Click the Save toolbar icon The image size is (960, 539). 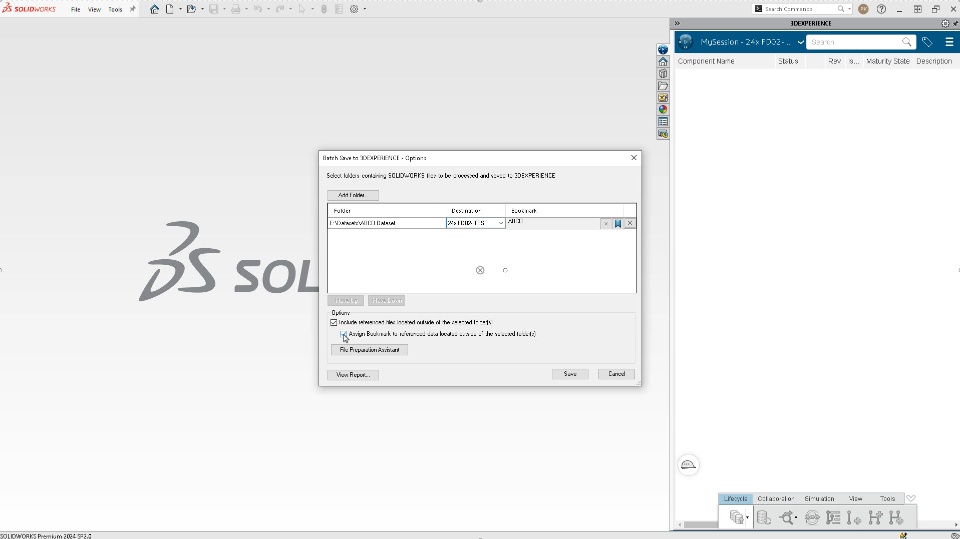[213, 9]
